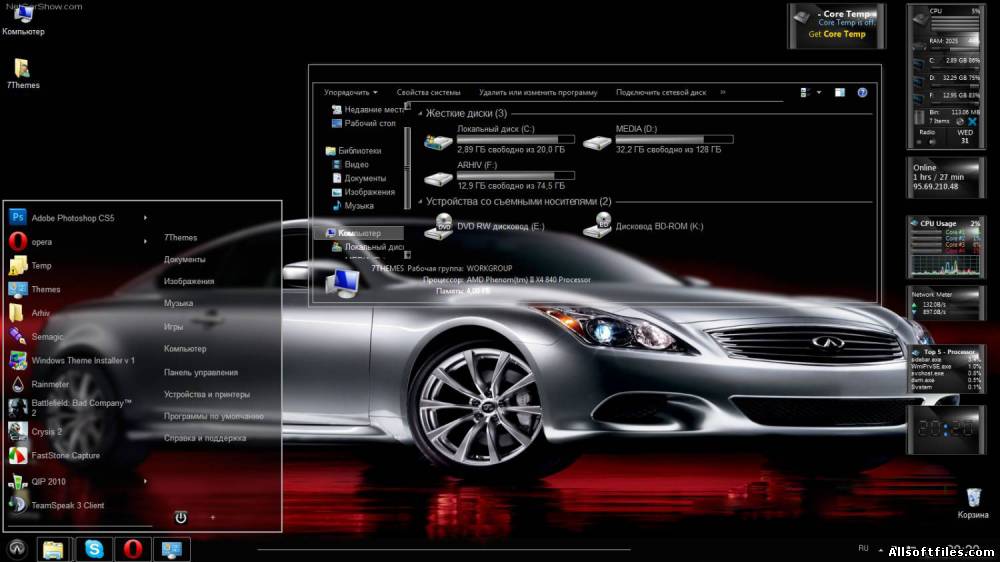Select Библиотеки in navigation pane
This screenshot has height=562, width=1000.
[x=353, y=151]
